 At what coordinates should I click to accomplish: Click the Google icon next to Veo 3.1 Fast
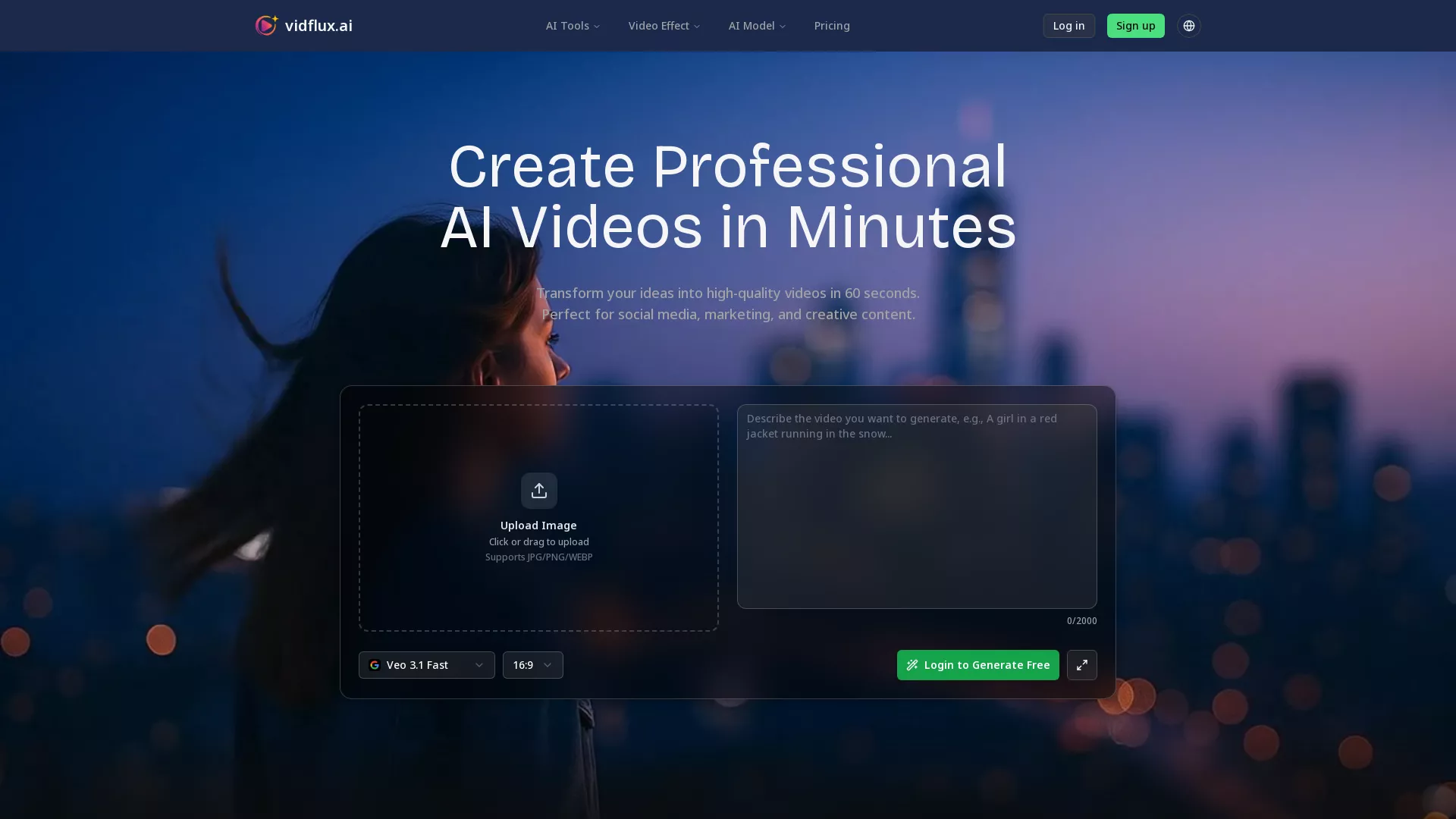click(375, 664)
